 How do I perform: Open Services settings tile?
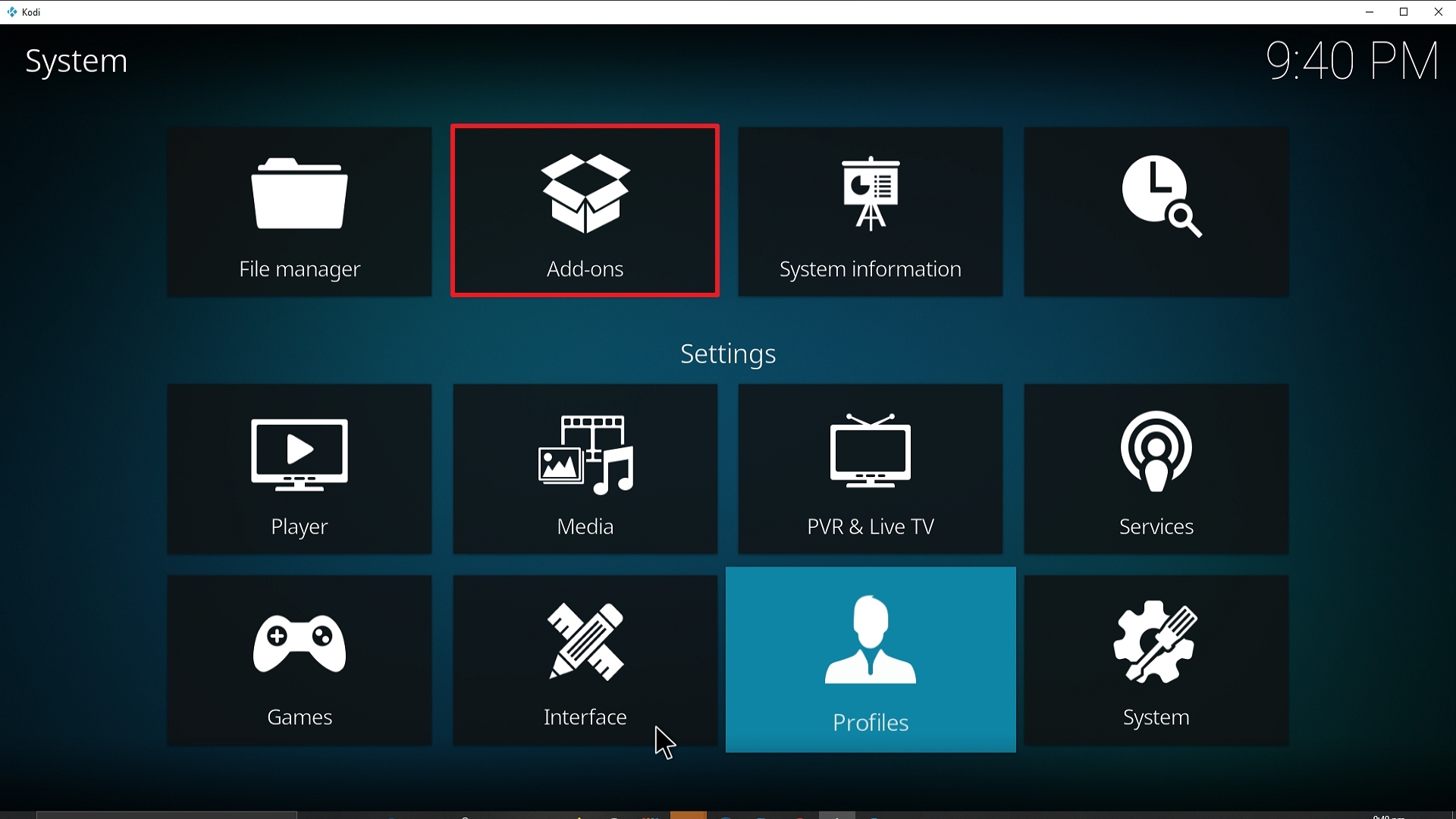click(1156, 469)
